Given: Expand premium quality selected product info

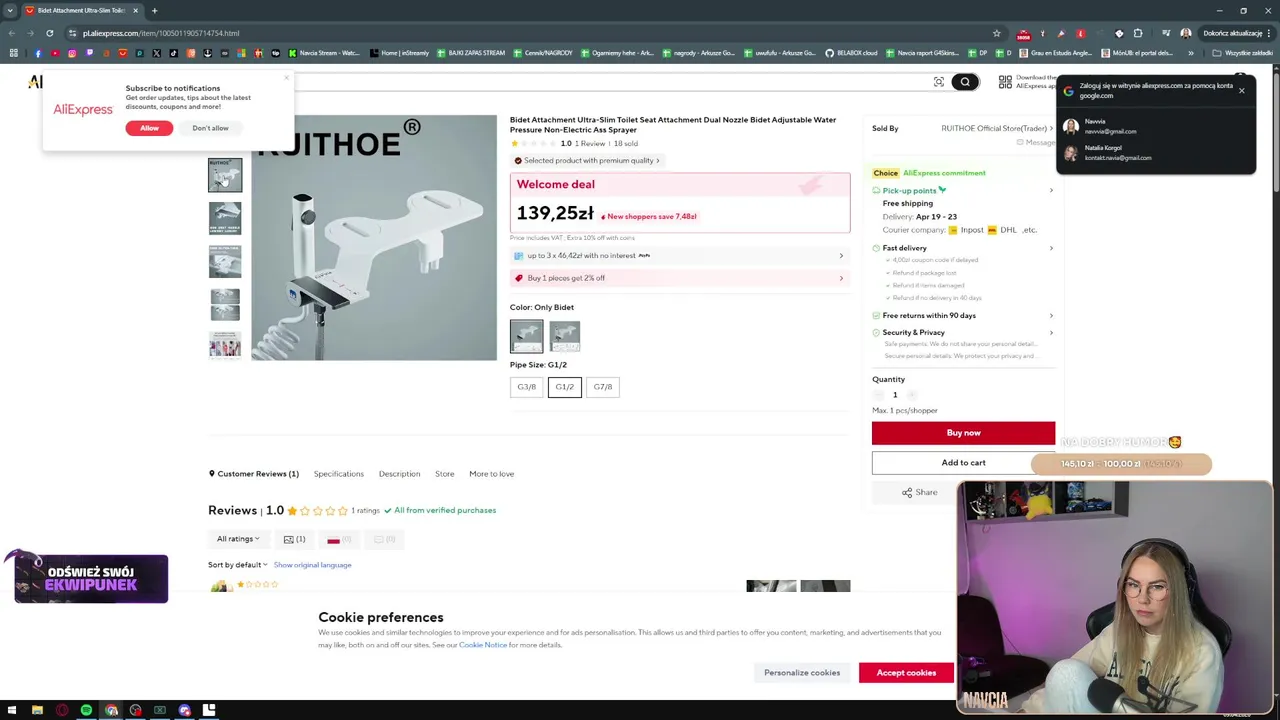Looking at the screenshot, I should tap(587, 160).
